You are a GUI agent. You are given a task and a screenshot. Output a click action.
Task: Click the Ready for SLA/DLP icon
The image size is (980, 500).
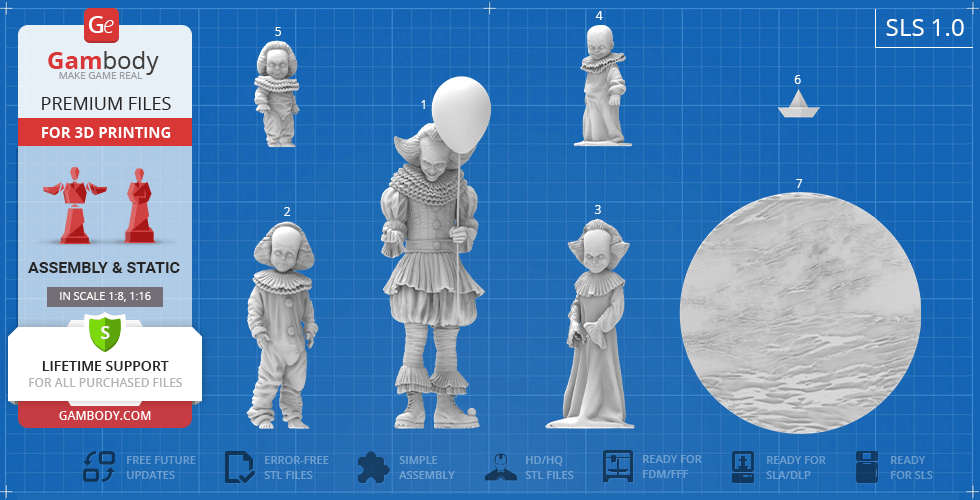coord(744,467)
